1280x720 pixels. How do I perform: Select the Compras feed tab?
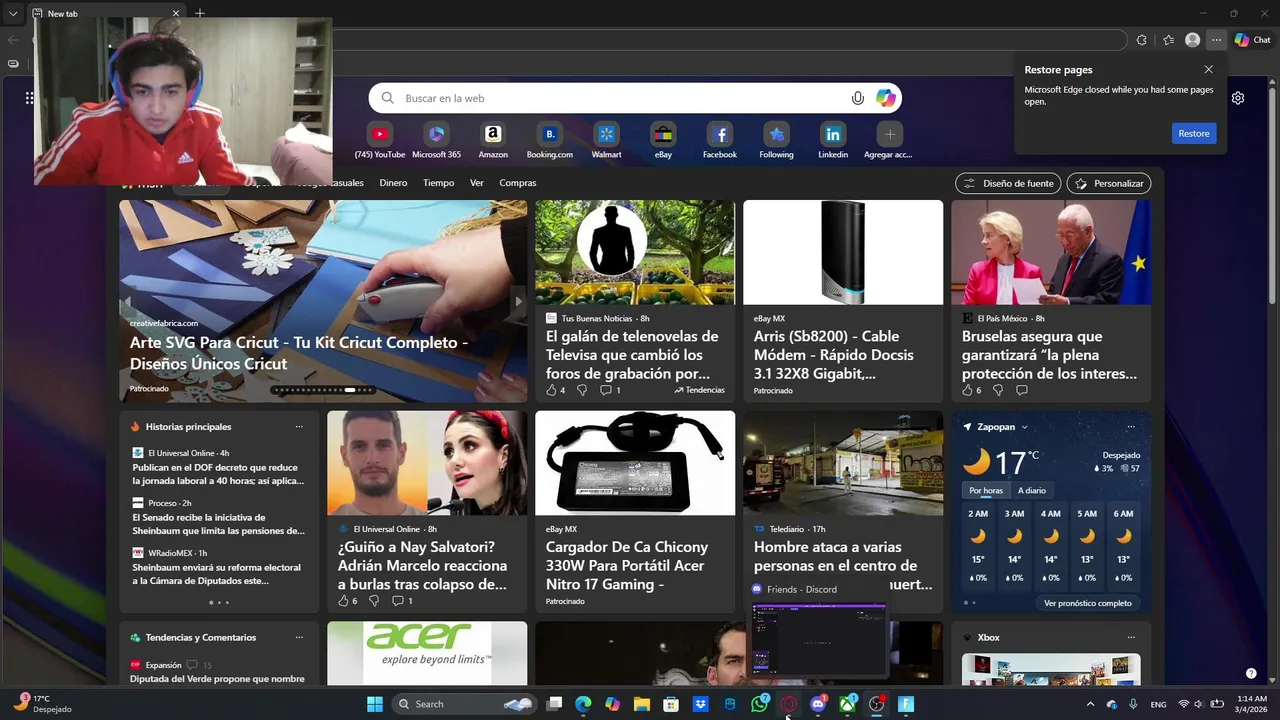518,183
